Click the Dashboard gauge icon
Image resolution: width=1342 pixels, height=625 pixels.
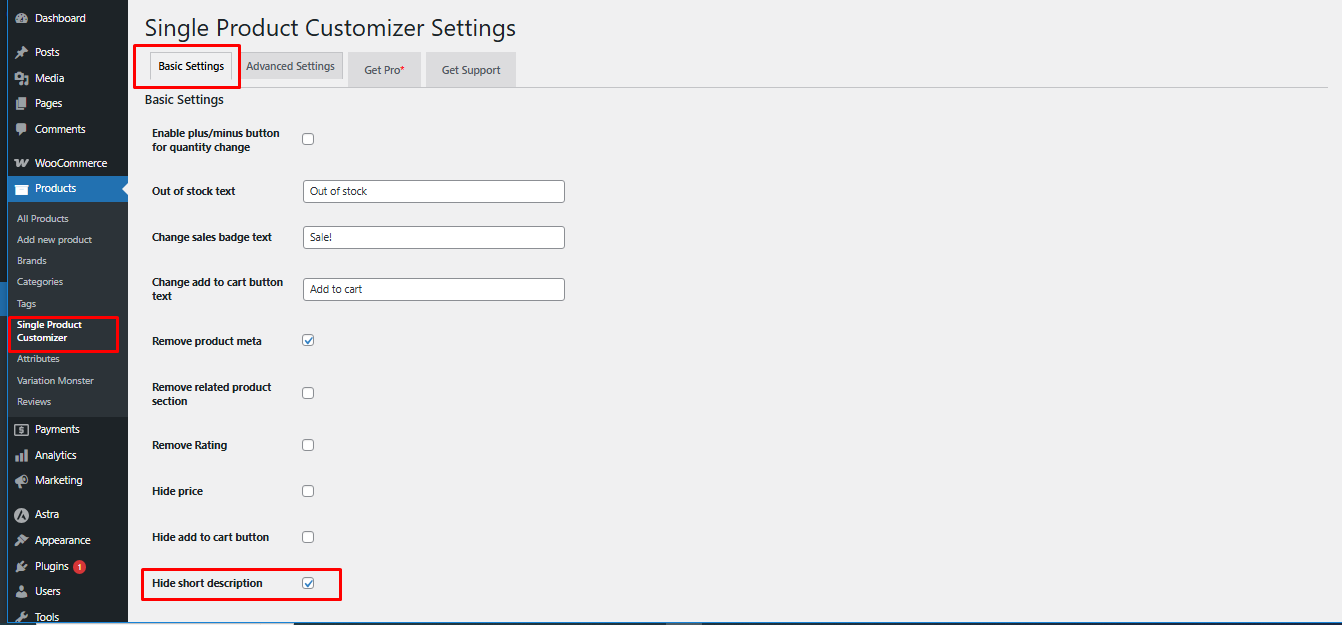pos(21,18)
